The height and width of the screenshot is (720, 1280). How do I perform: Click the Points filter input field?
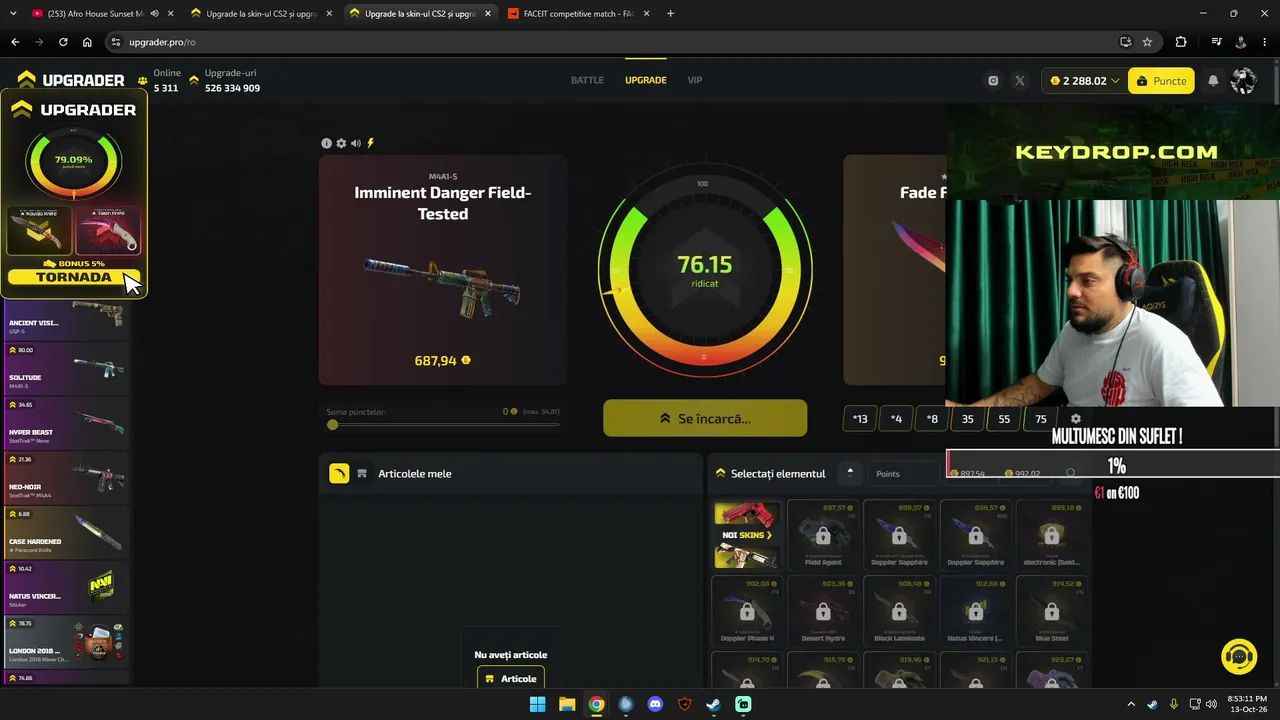pos(903,473)
